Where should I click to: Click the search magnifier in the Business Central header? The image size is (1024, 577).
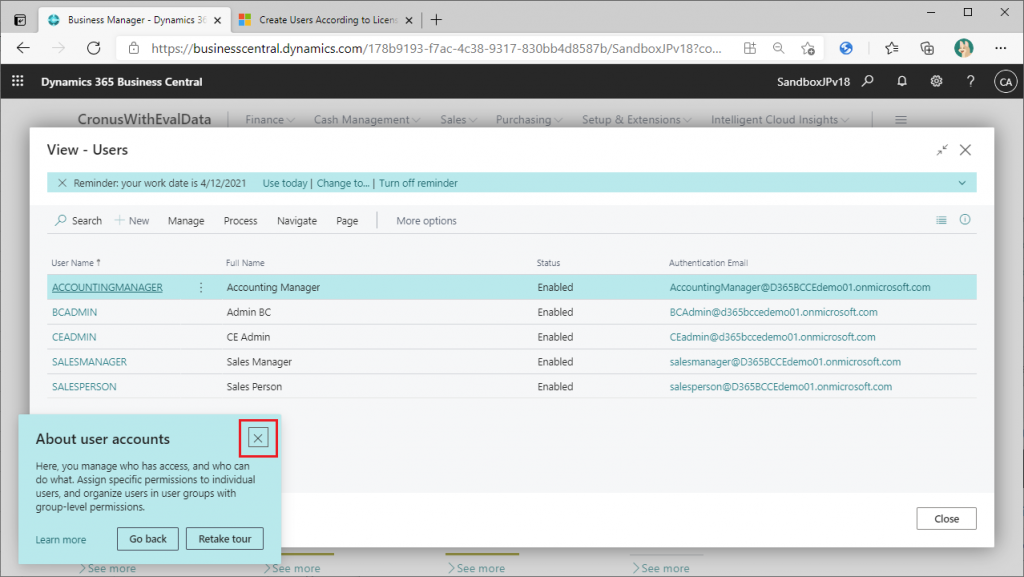(867, 81)
